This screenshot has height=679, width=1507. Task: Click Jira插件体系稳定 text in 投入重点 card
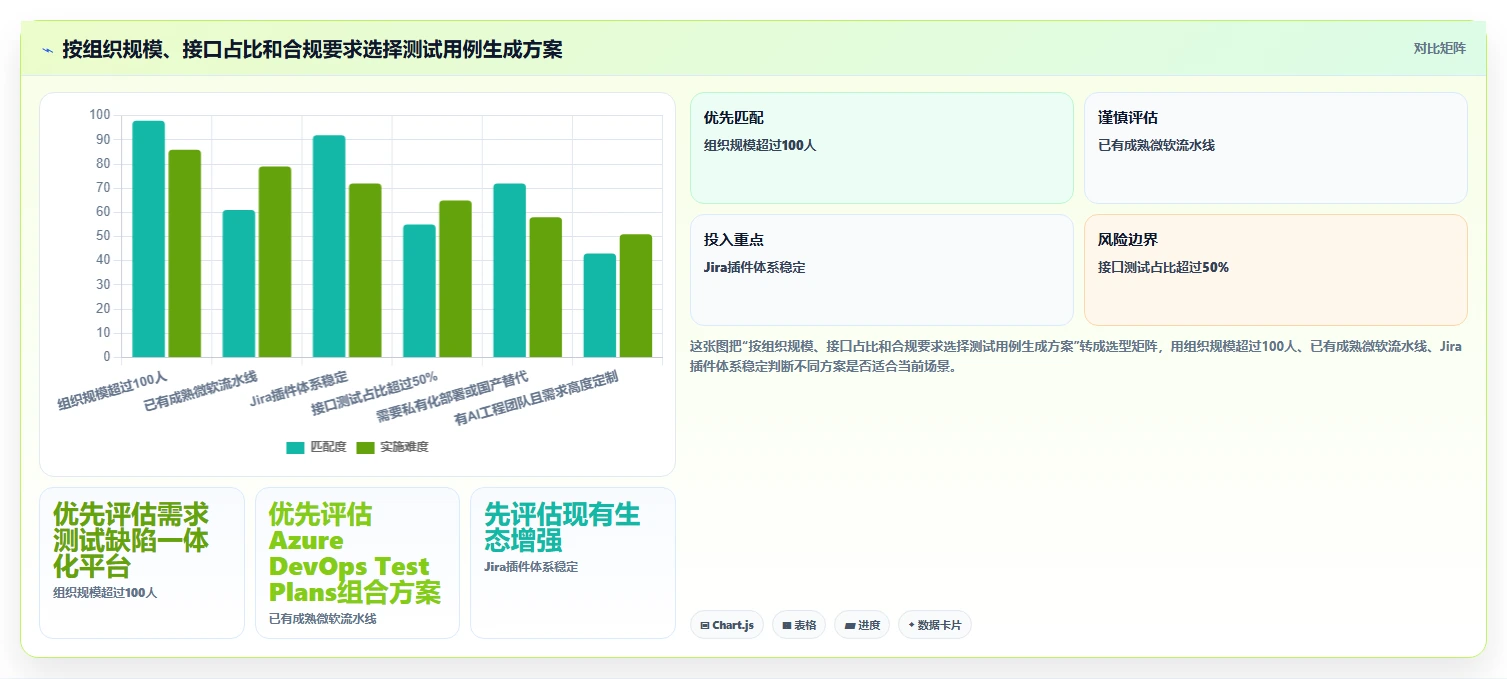754,267
